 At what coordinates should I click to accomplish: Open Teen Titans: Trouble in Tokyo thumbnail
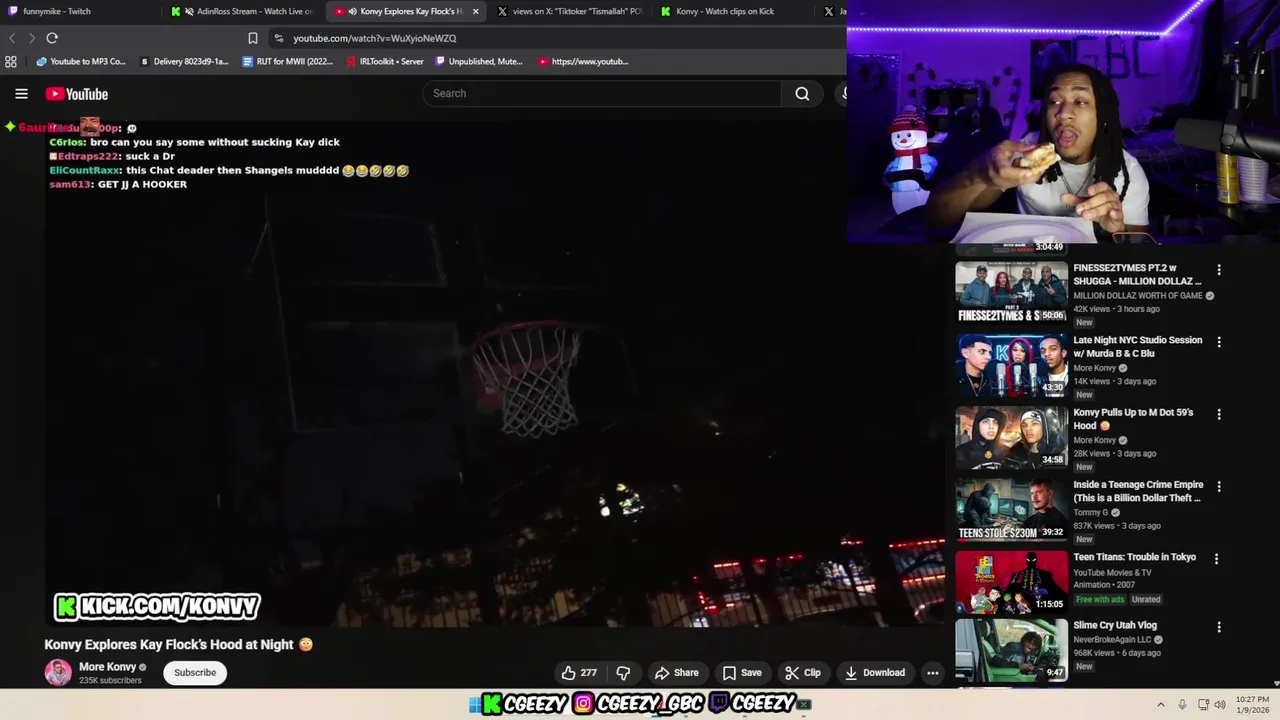(1011, 581)
